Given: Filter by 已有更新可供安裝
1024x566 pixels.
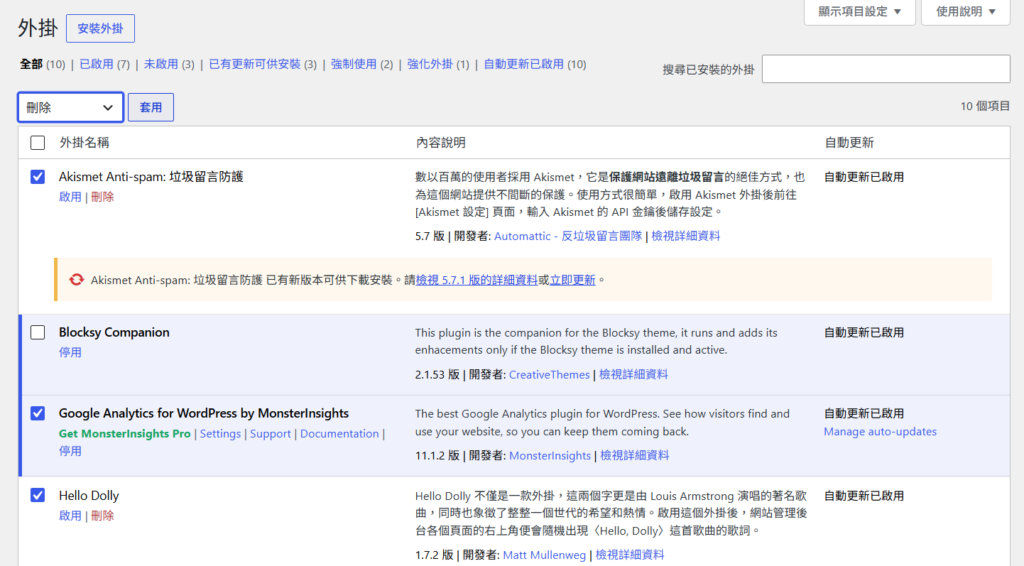Looking at the screenshot, I should [x=255, y=64].
